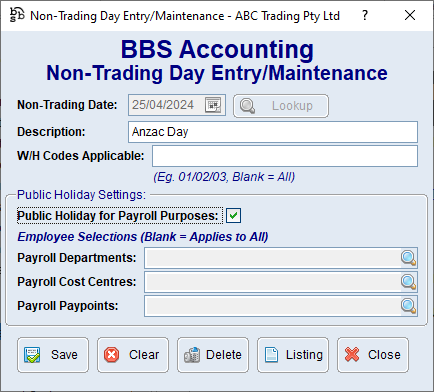Click inside the Payroll Departments text box
This screenshot has width=434, height=392.
click(273, 258)
